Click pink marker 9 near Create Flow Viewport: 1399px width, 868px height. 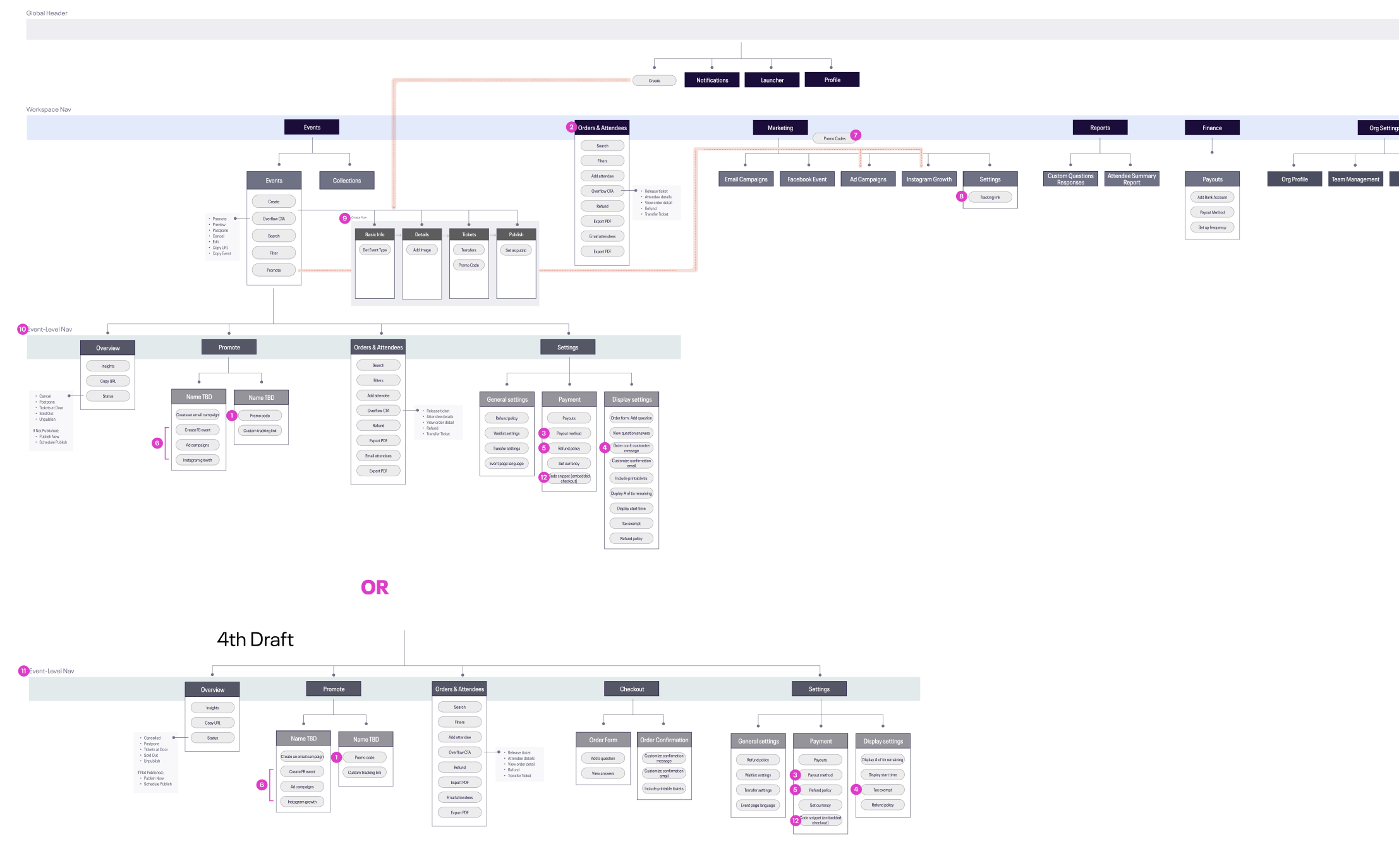[x=344, y=218]
